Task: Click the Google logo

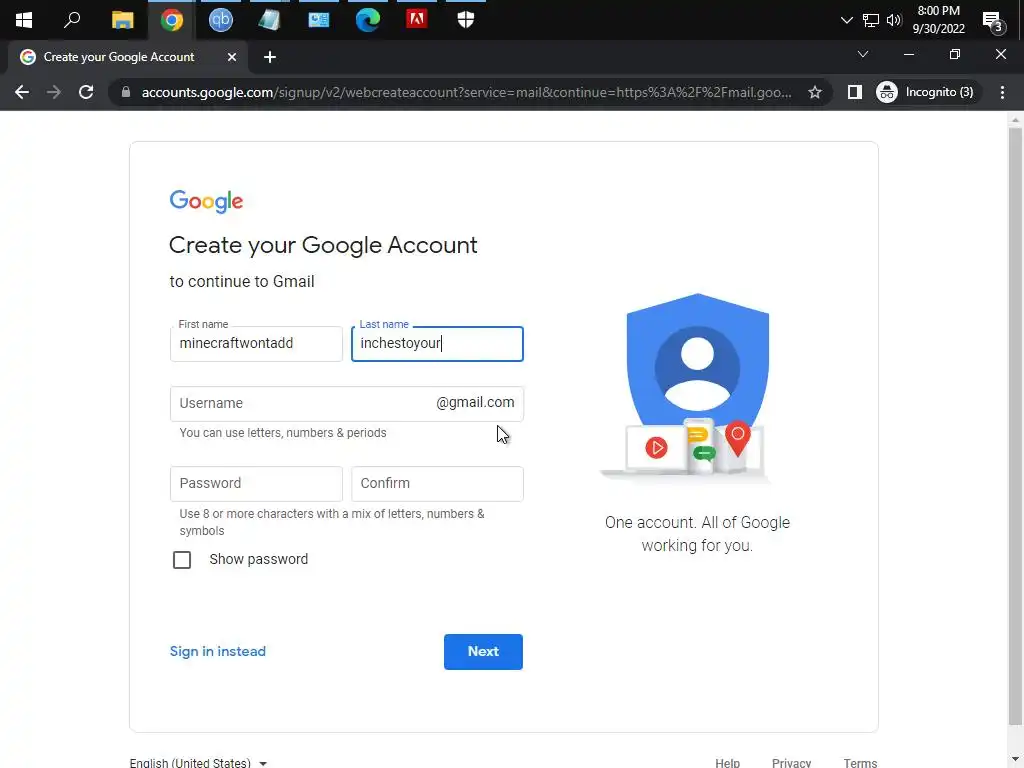Action: (206, 202)
